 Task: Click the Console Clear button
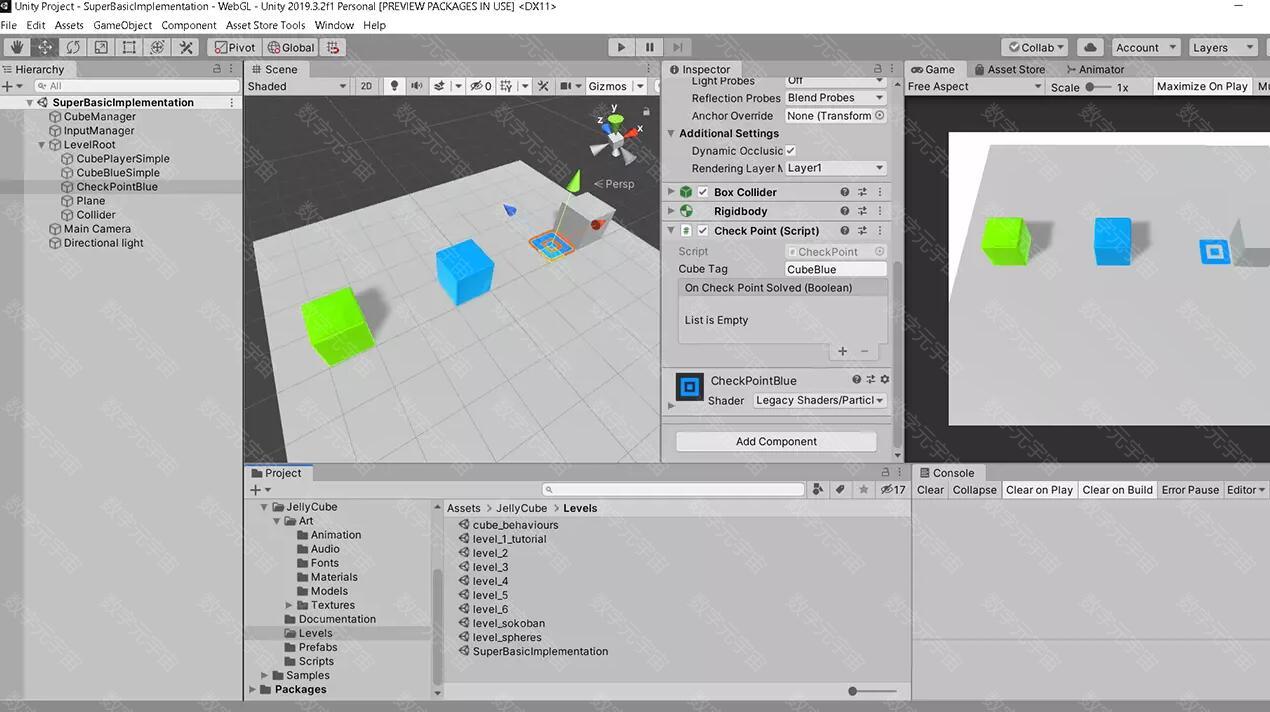(x=930, y=490)
